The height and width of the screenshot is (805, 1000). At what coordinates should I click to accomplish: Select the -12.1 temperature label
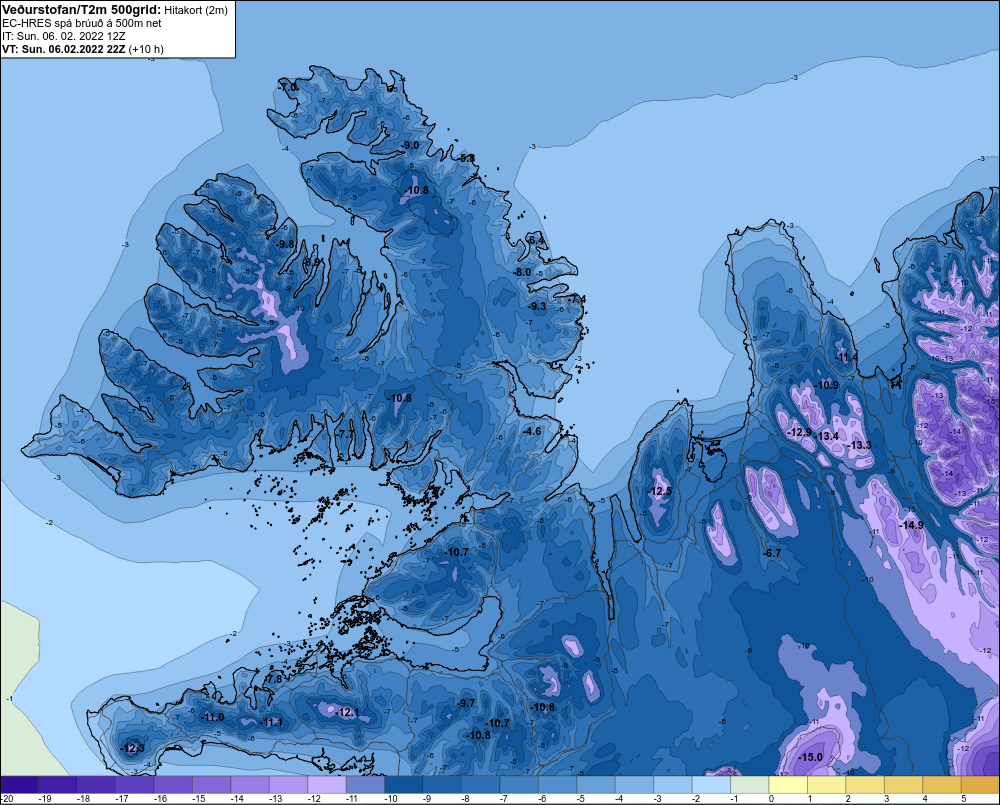[348, 713]
